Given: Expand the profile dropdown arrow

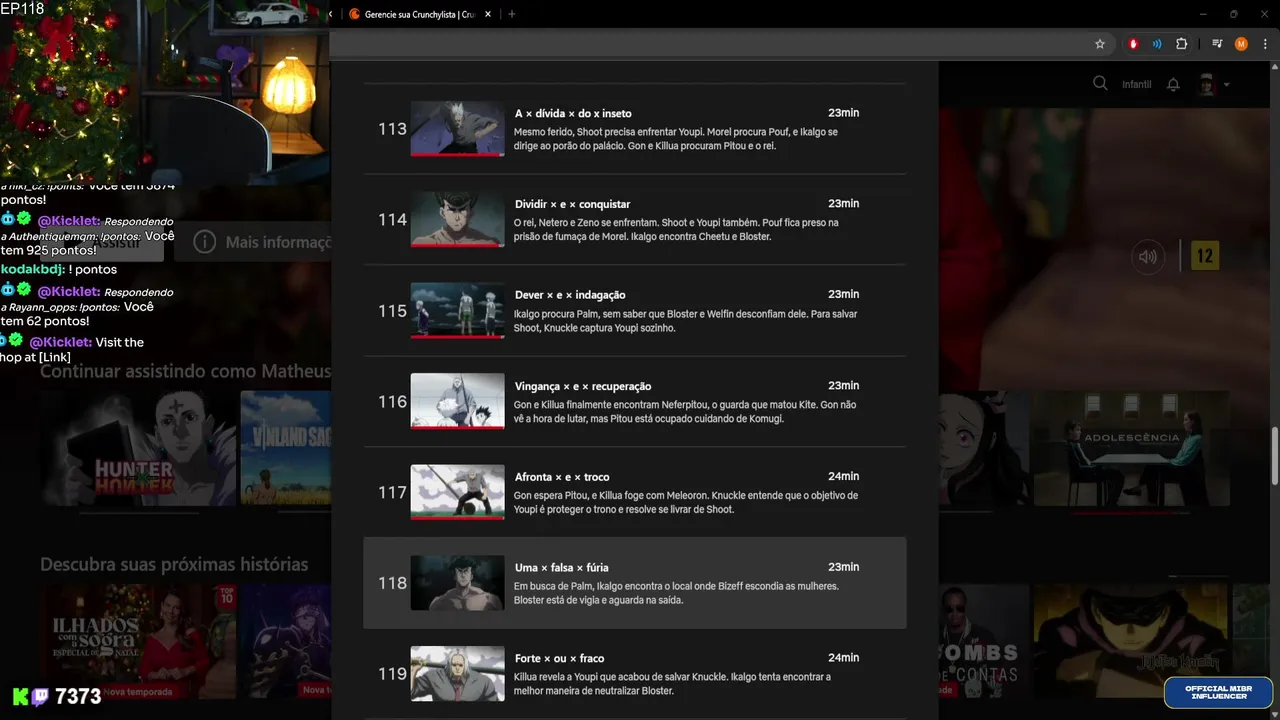Looking at the screenshot, I should [x=1226, y=85].
